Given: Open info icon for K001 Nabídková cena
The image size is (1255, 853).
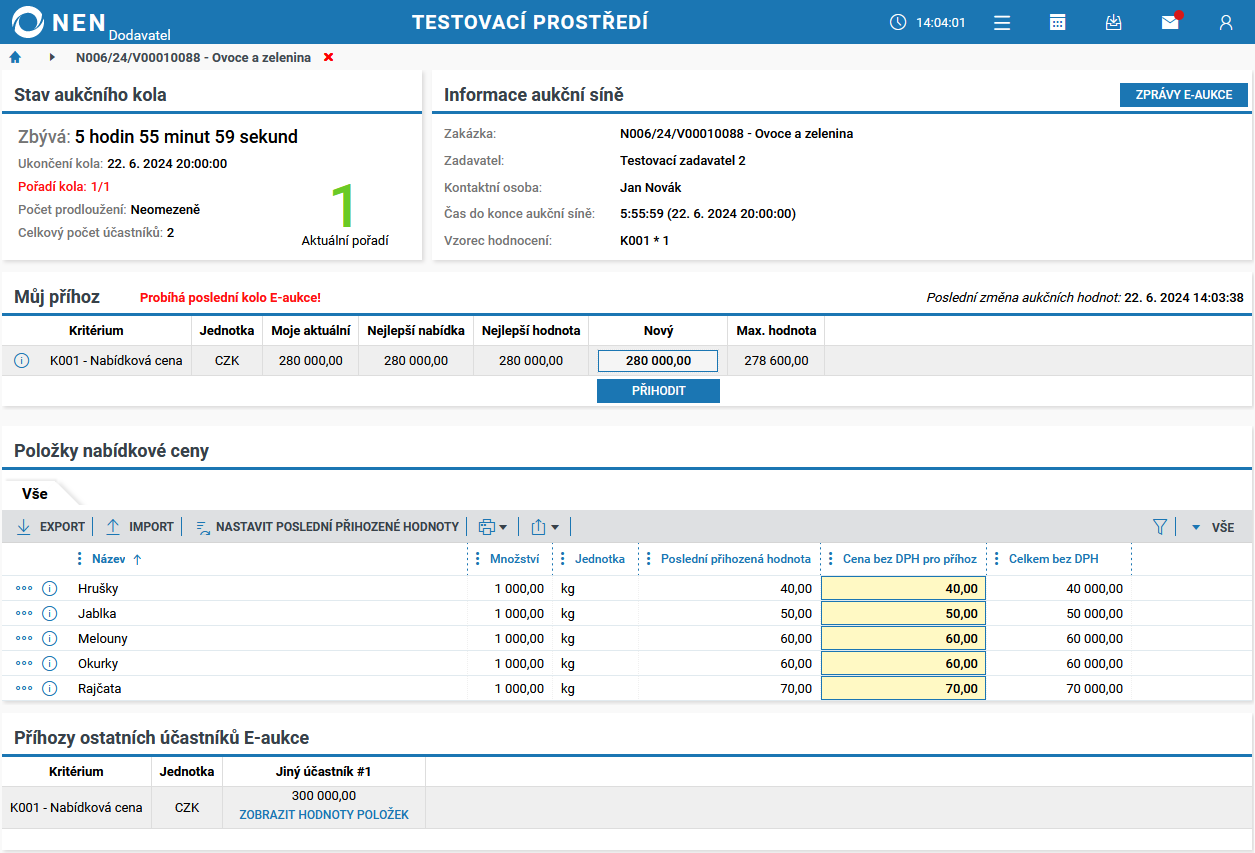Looking at the screenshot, I should [x=22, y=360].
